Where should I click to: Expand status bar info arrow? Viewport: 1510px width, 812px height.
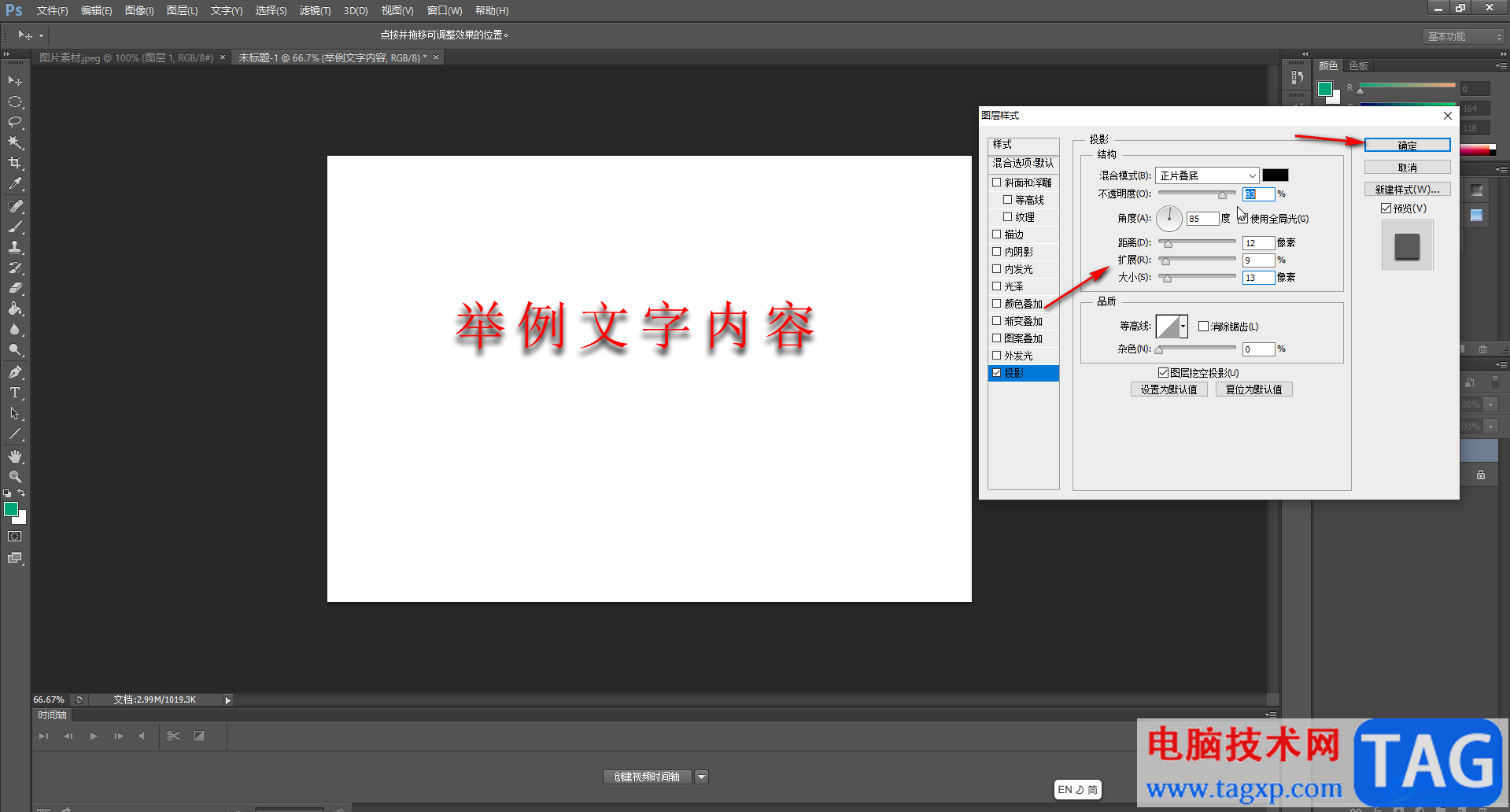(228, 700)
